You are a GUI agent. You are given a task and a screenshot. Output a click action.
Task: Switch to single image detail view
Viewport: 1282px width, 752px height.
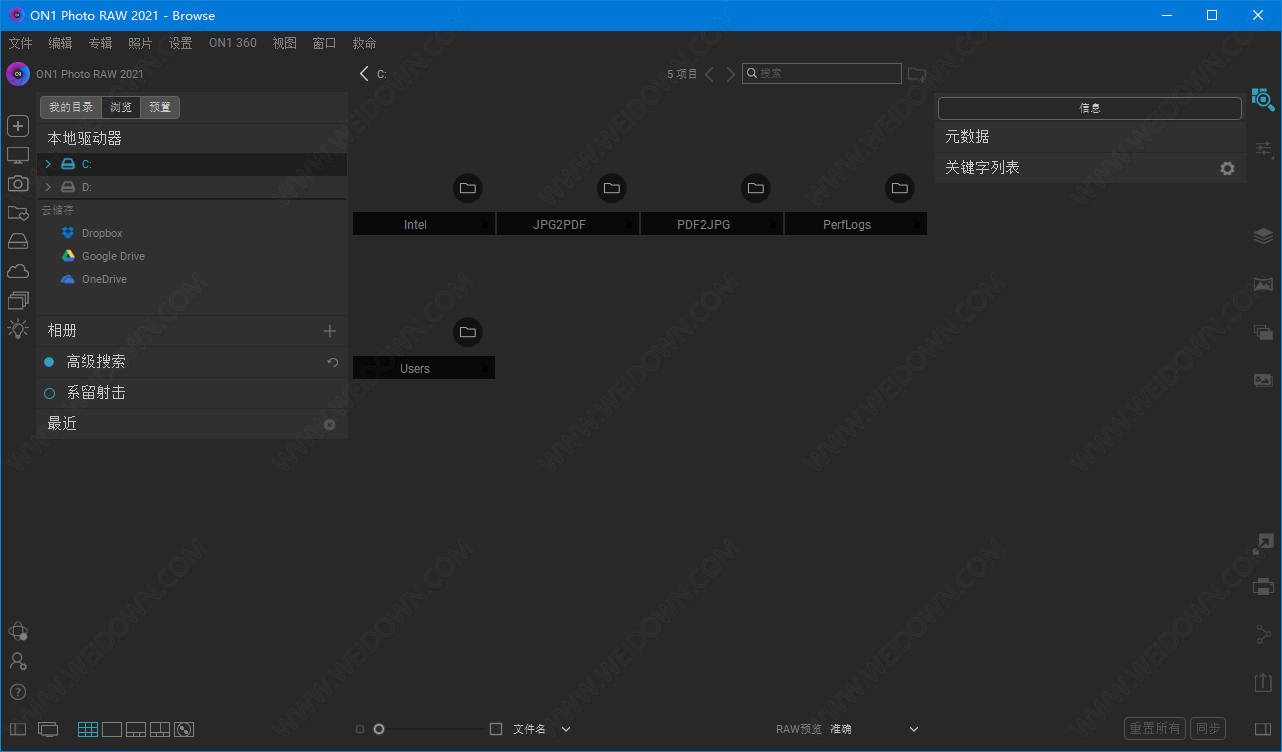coord(112,730)
